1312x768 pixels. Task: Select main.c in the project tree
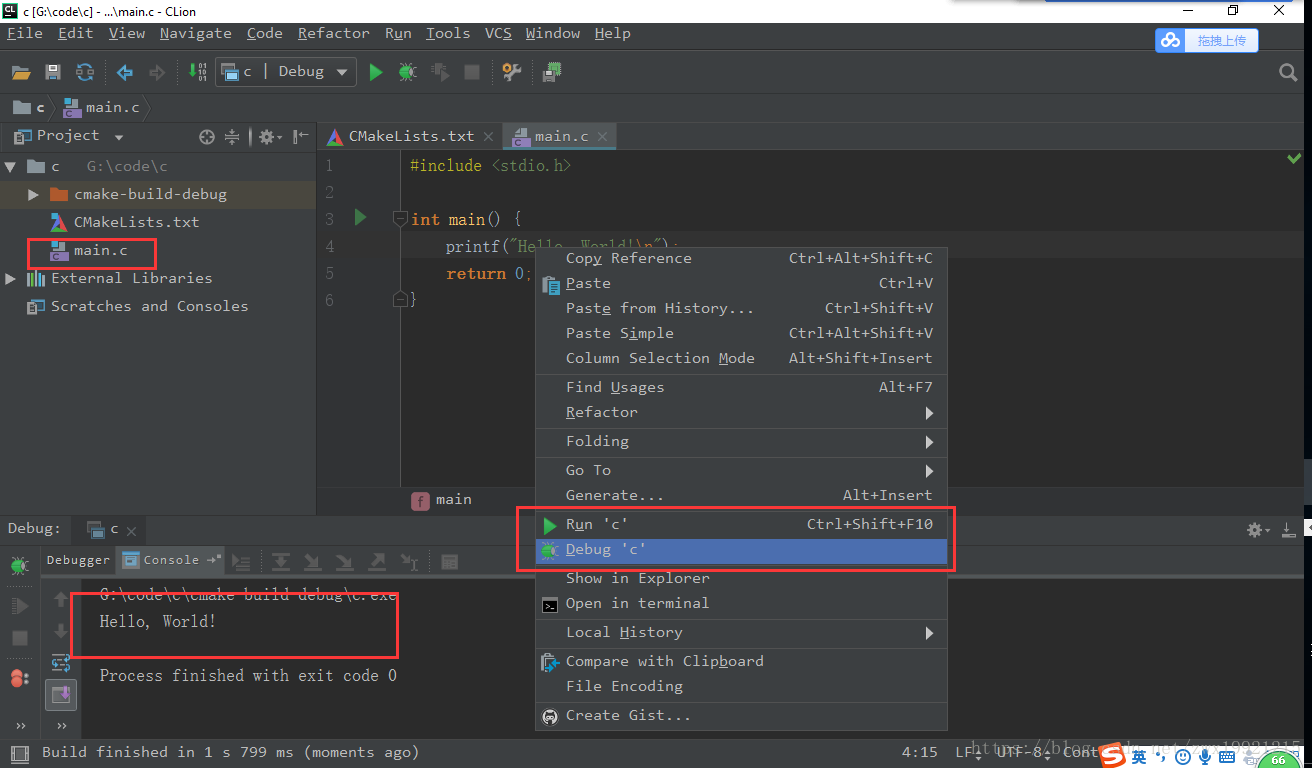pyautogui.click(x=100, y=250)
